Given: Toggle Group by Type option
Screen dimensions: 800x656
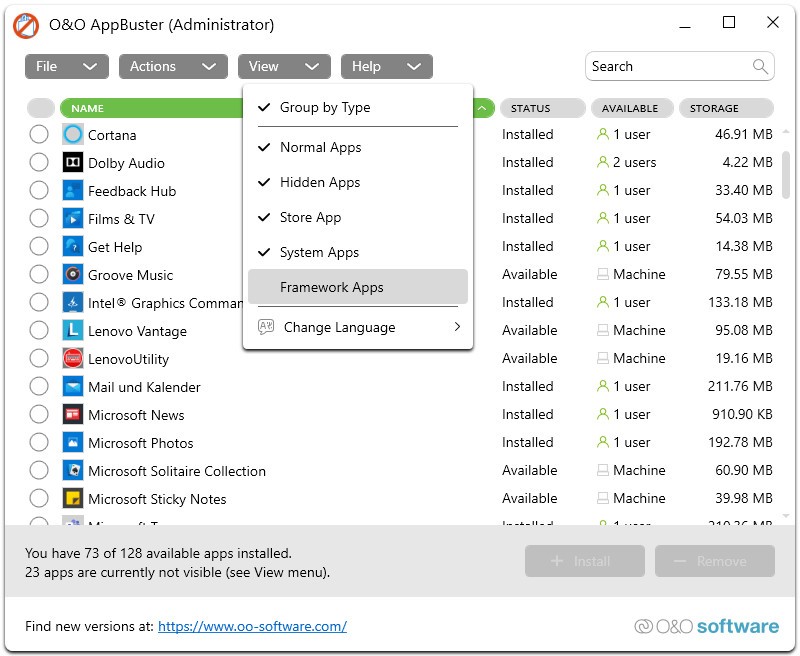Looking at the screenshot, I should pyautogui.click(x=358, y=107).
